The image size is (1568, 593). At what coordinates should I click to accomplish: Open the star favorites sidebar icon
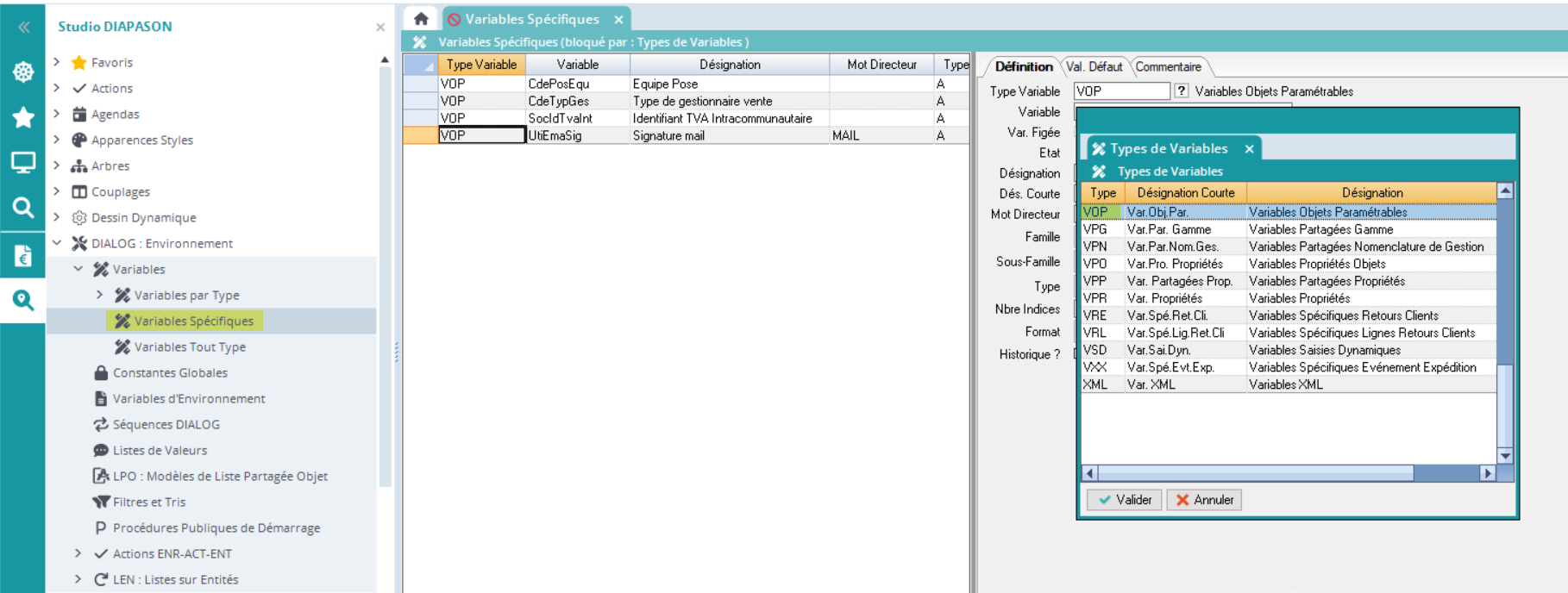click(x=23, y=117)
